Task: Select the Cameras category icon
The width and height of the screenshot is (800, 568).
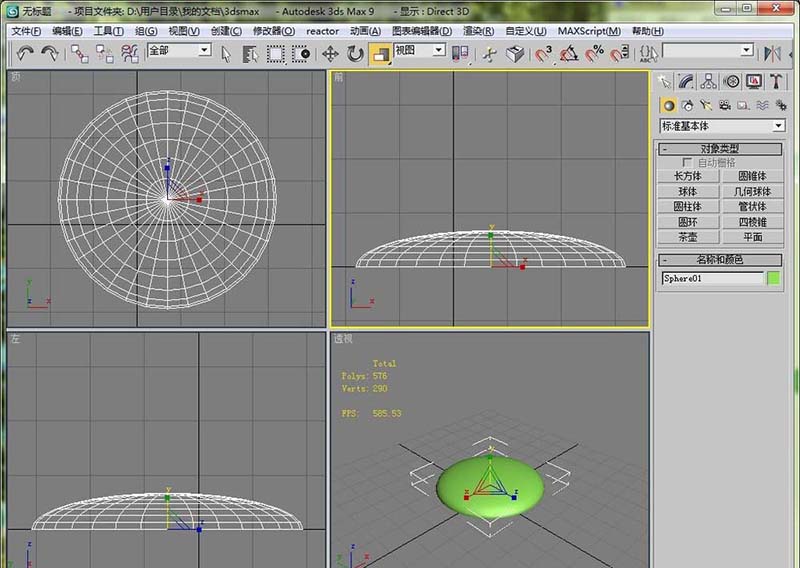Action: [x=724, y=105]
